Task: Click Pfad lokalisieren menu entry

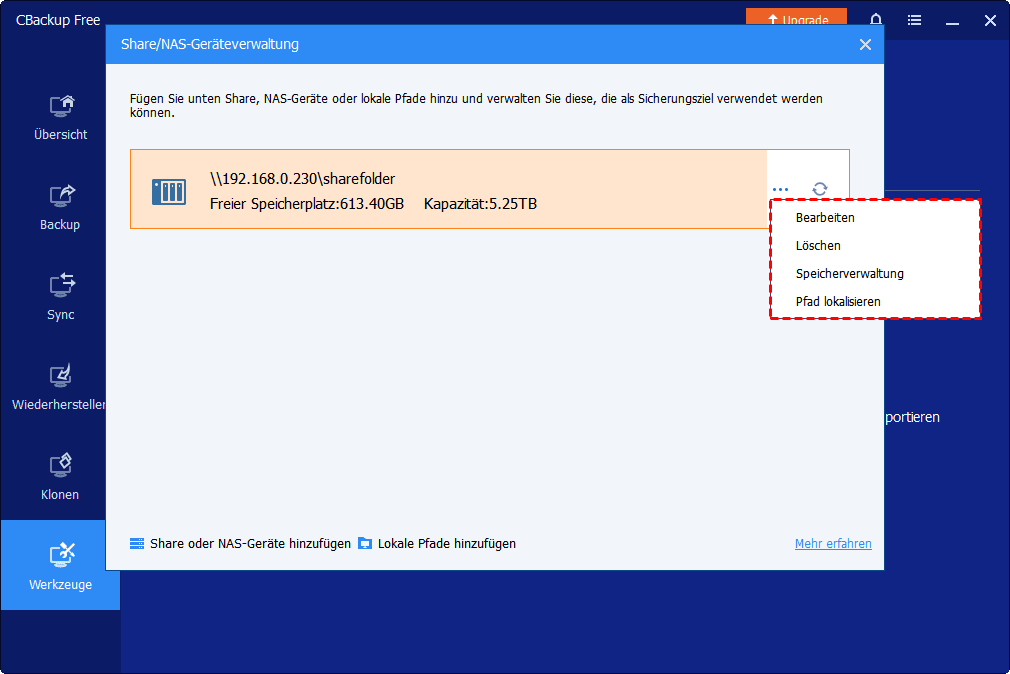Action: [838, 301]
